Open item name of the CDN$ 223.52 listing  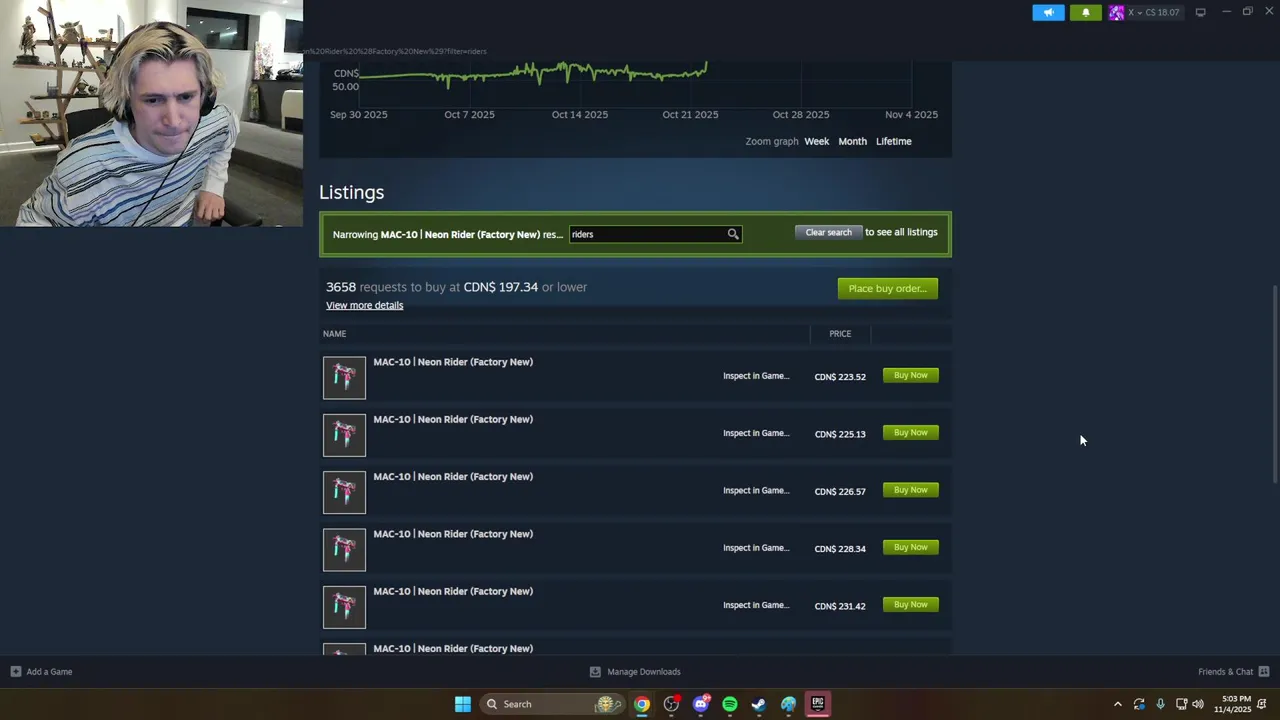pyautogui.click(x=453, y=362)
